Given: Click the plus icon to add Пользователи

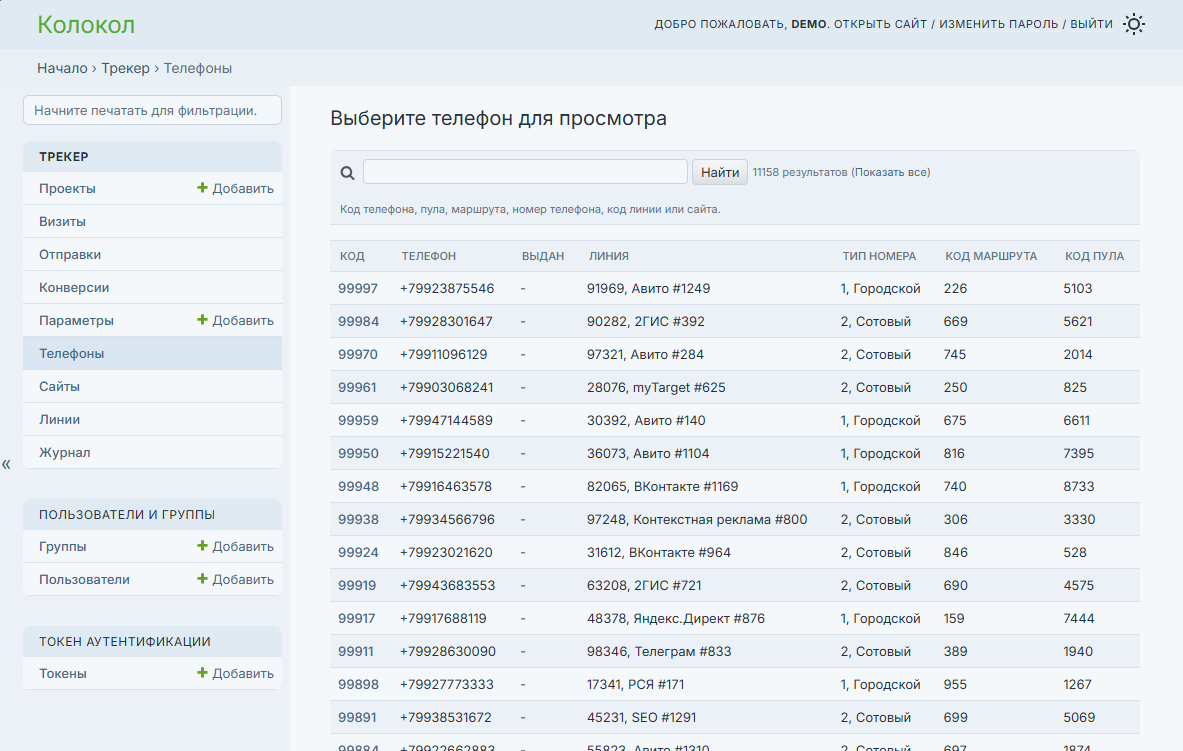Looking at the screenshot, I should 201,579.
